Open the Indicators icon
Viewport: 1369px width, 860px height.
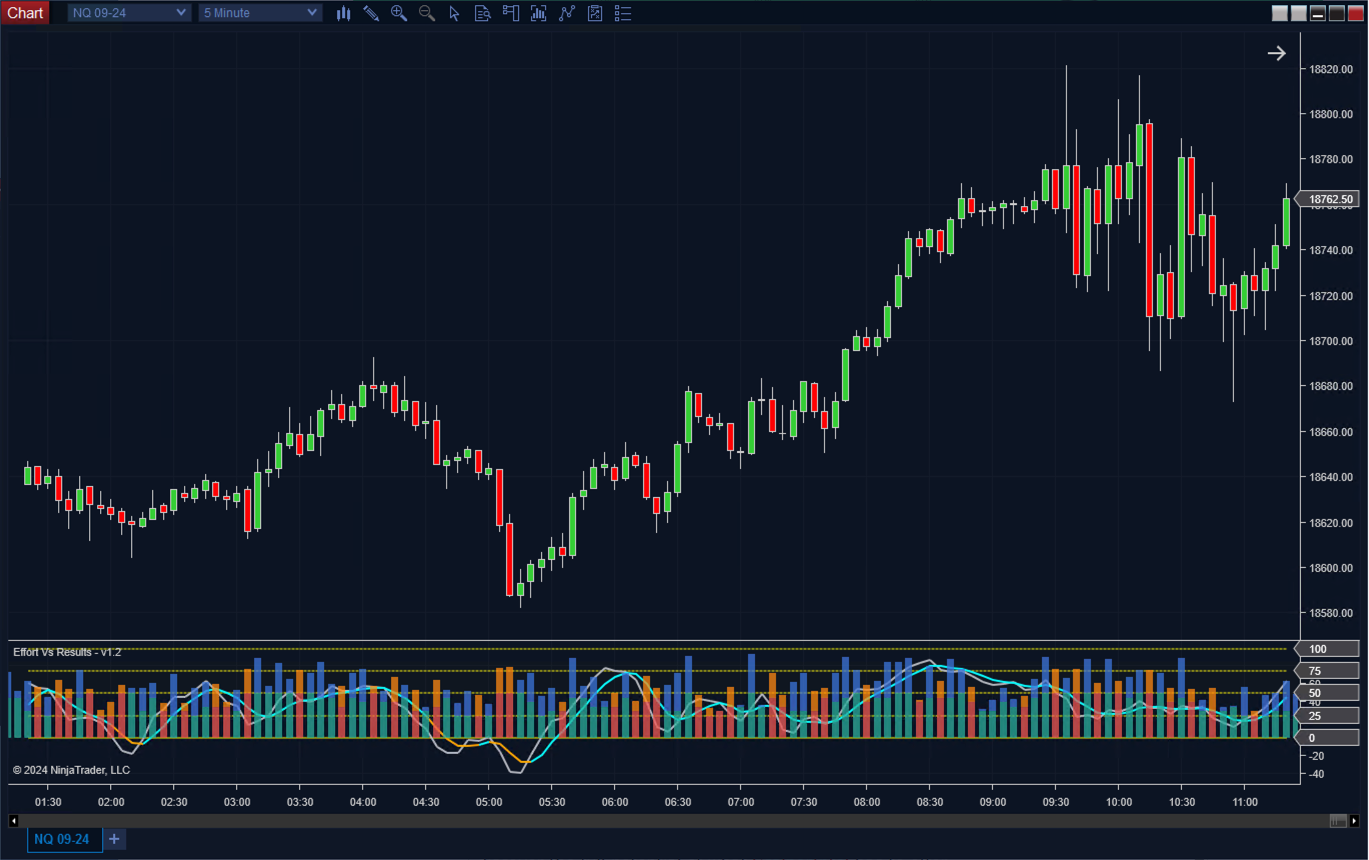point(567,13)
